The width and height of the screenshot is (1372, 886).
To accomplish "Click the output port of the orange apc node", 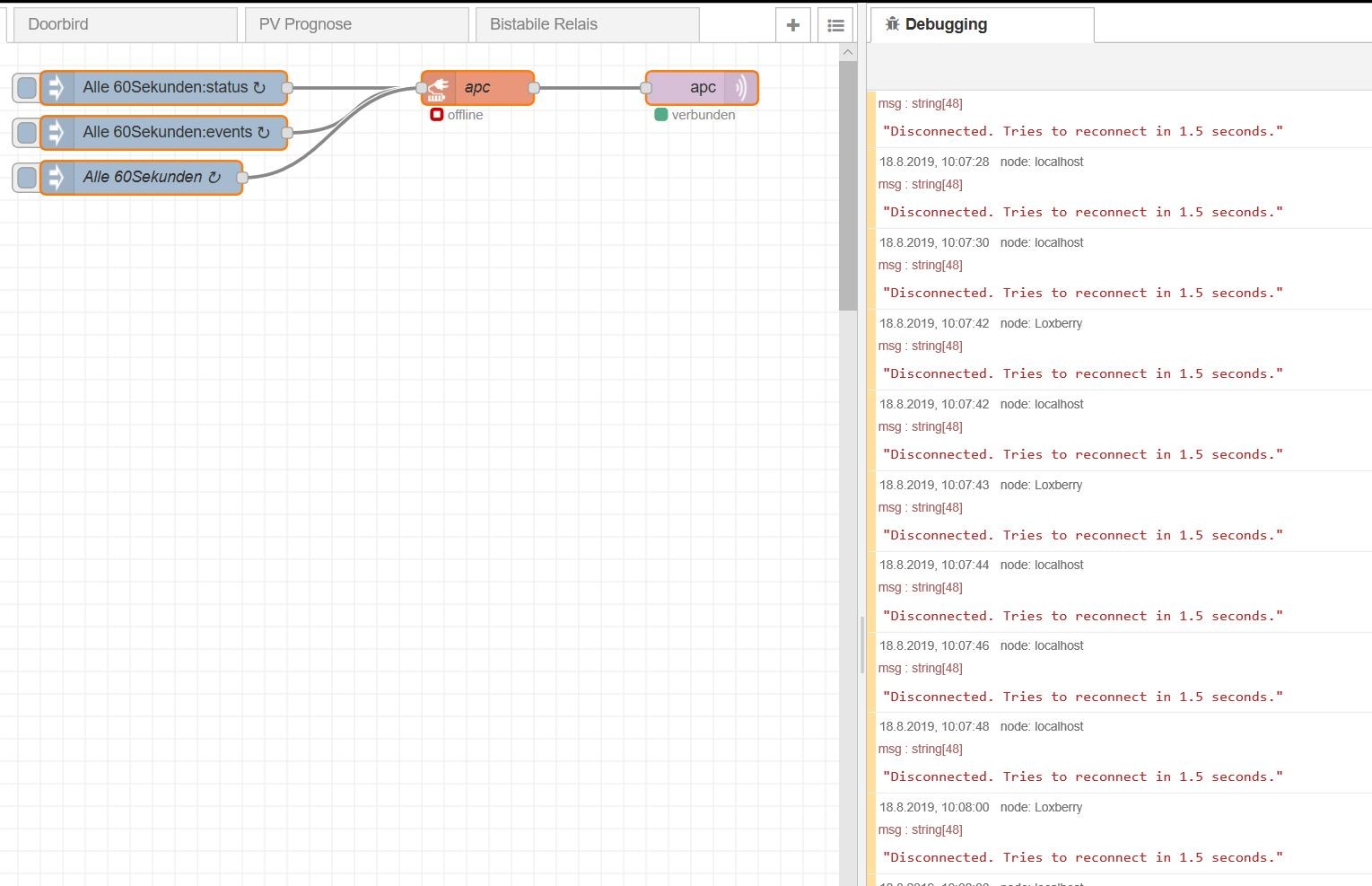I will click(534, 88).
